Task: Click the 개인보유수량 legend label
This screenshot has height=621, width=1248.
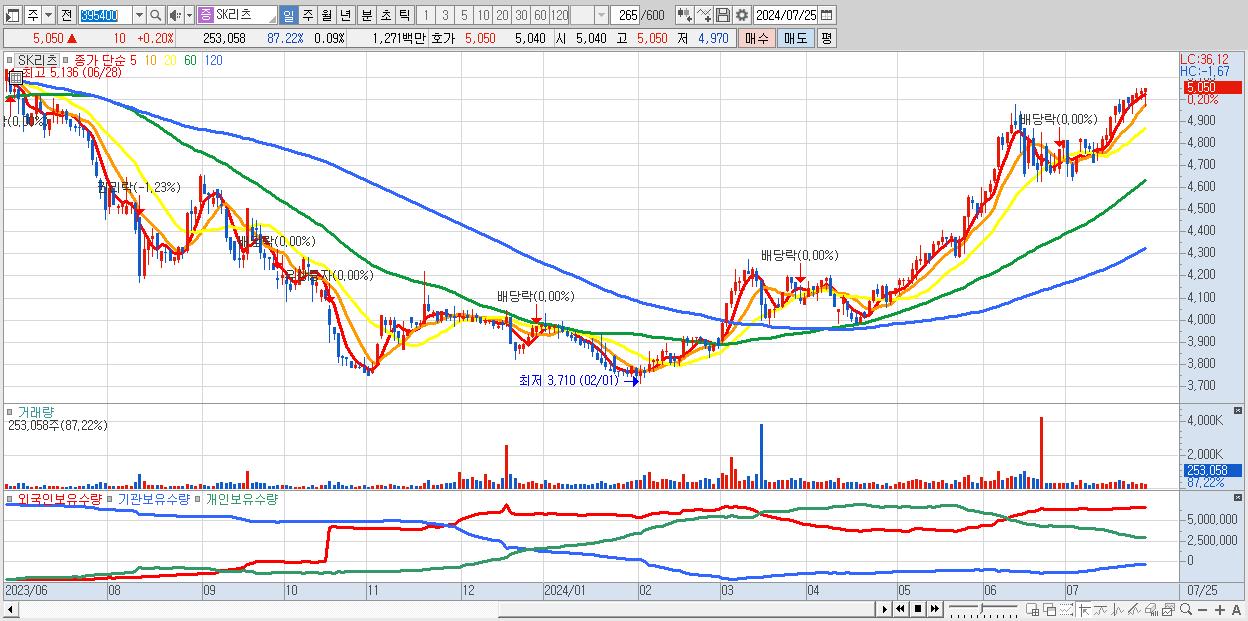Action: tap(241, 498)
